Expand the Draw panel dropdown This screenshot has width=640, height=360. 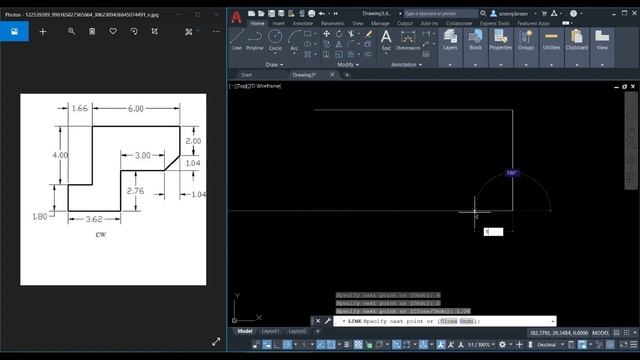tap(274, 64)
